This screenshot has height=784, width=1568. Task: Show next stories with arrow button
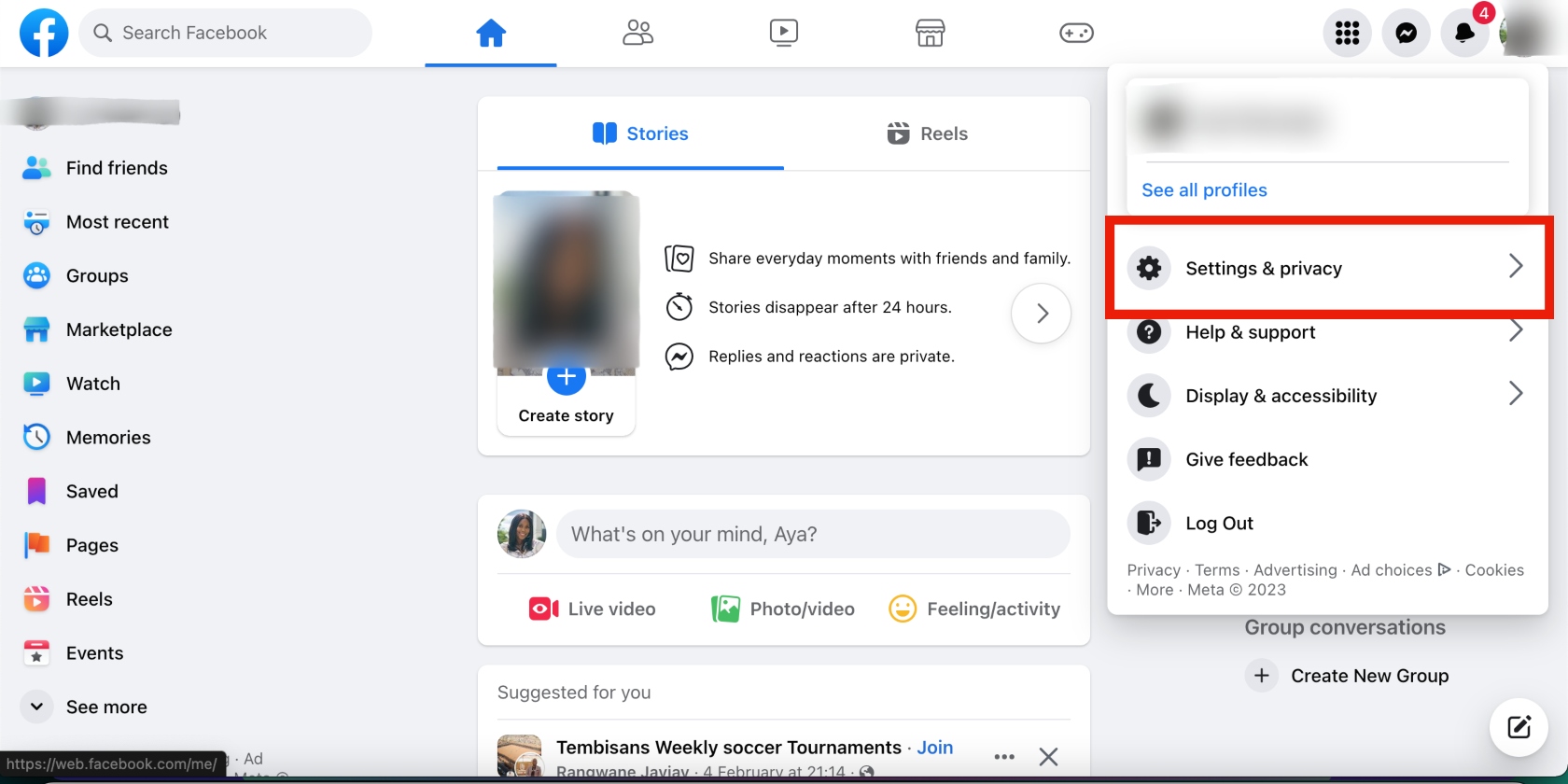(1042, 314)
